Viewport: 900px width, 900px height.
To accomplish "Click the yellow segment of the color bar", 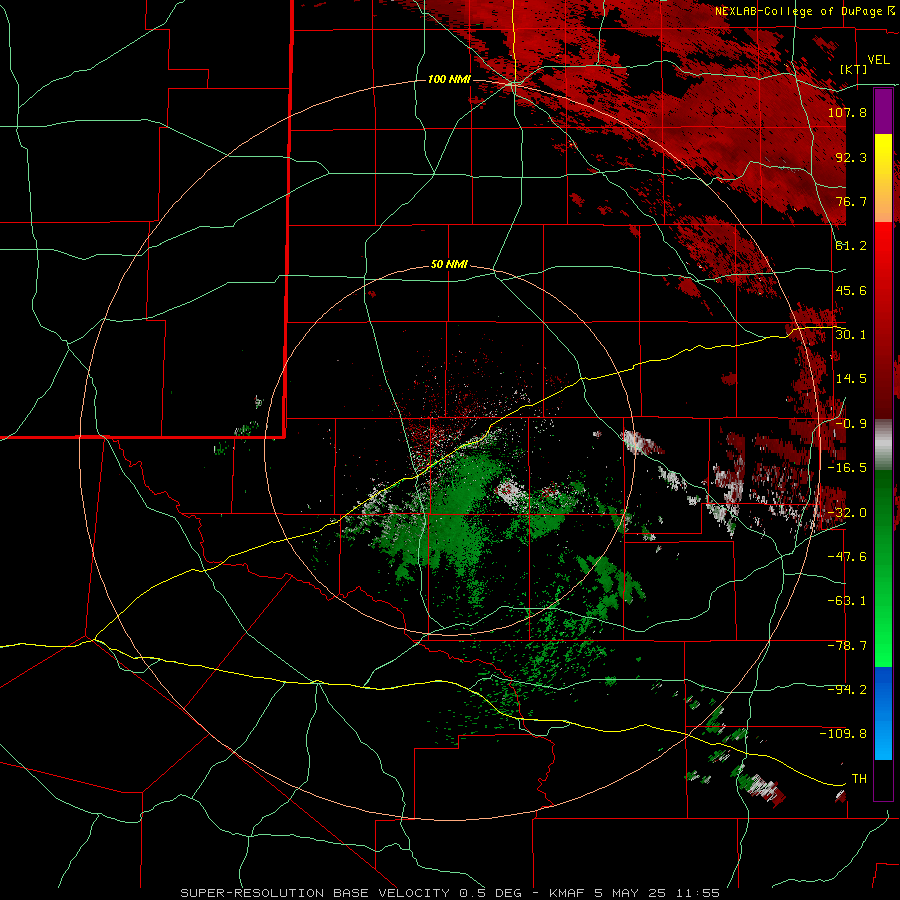I will tap(883, 156).
